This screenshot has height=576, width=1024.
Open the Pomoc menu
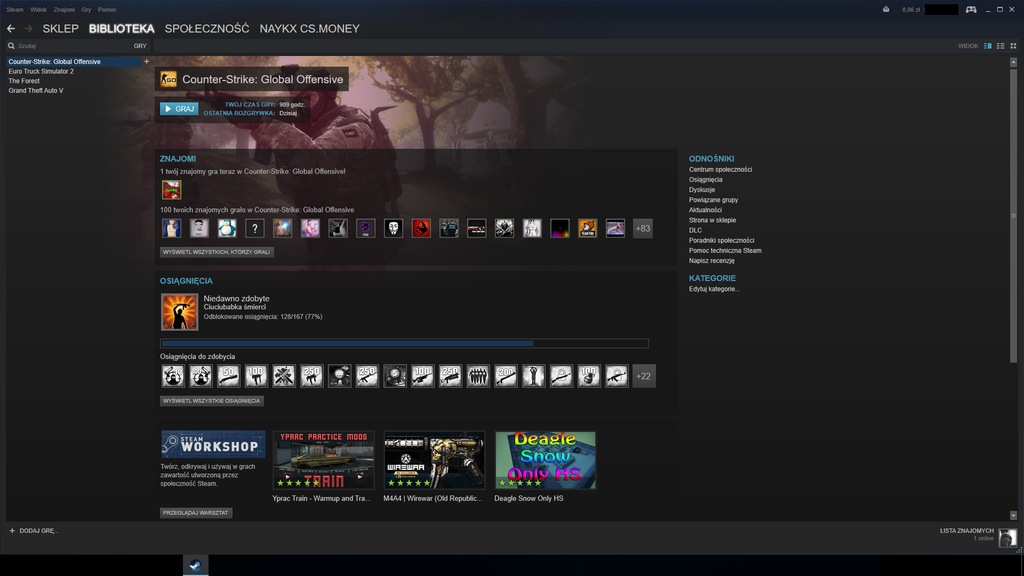pyautogui.click(x=107, y=10)
